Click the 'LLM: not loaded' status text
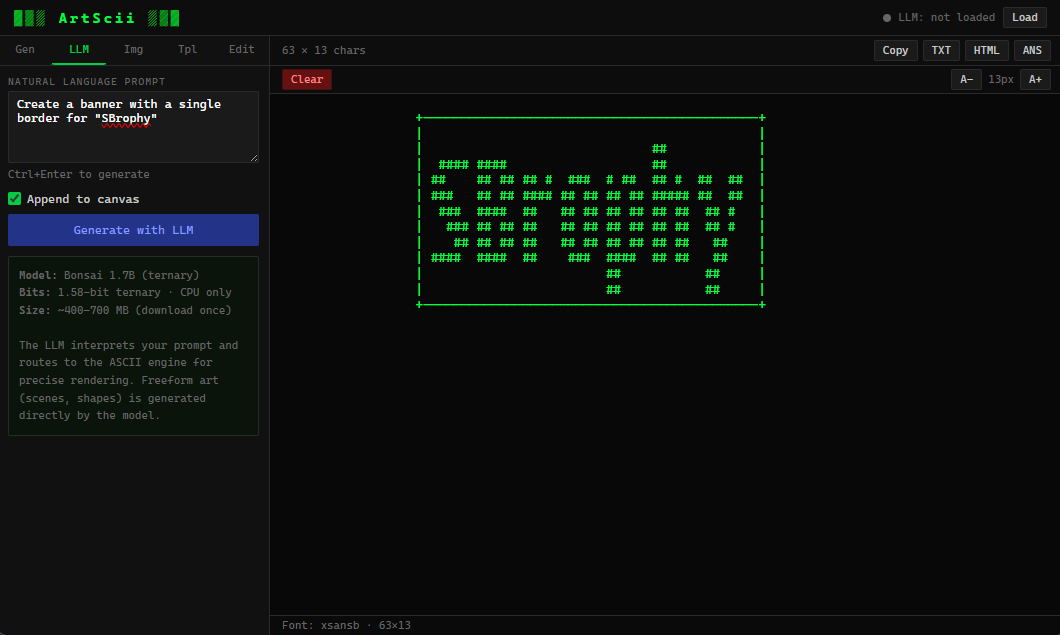The height and width of the screenshot is (635, 1060). coord(946,18)
